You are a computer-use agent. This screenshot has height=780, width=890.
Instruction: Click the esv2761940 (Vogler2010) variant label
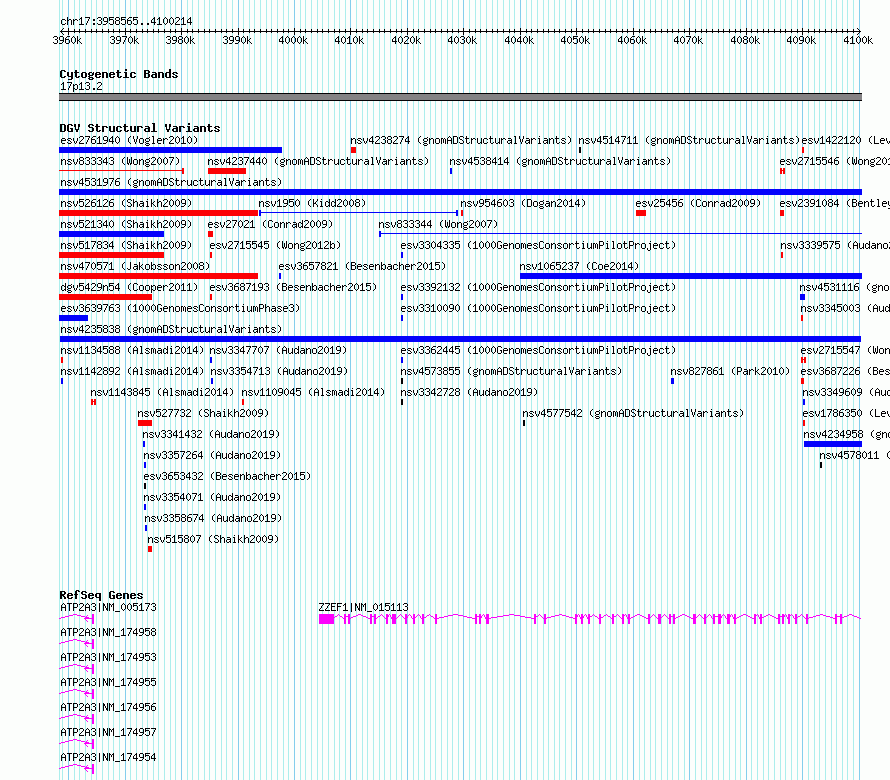129,140
